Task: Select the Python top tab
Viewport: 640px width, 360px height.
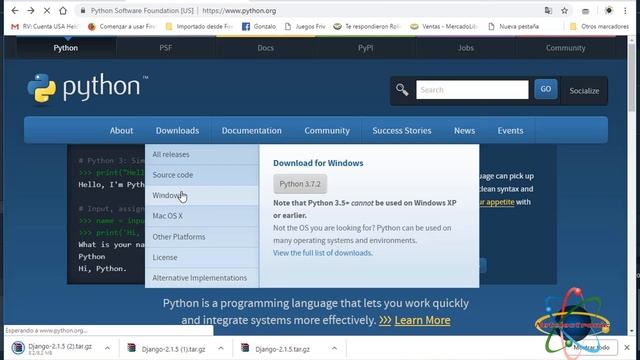Action: pyautogui.click(x=66, y=48)
